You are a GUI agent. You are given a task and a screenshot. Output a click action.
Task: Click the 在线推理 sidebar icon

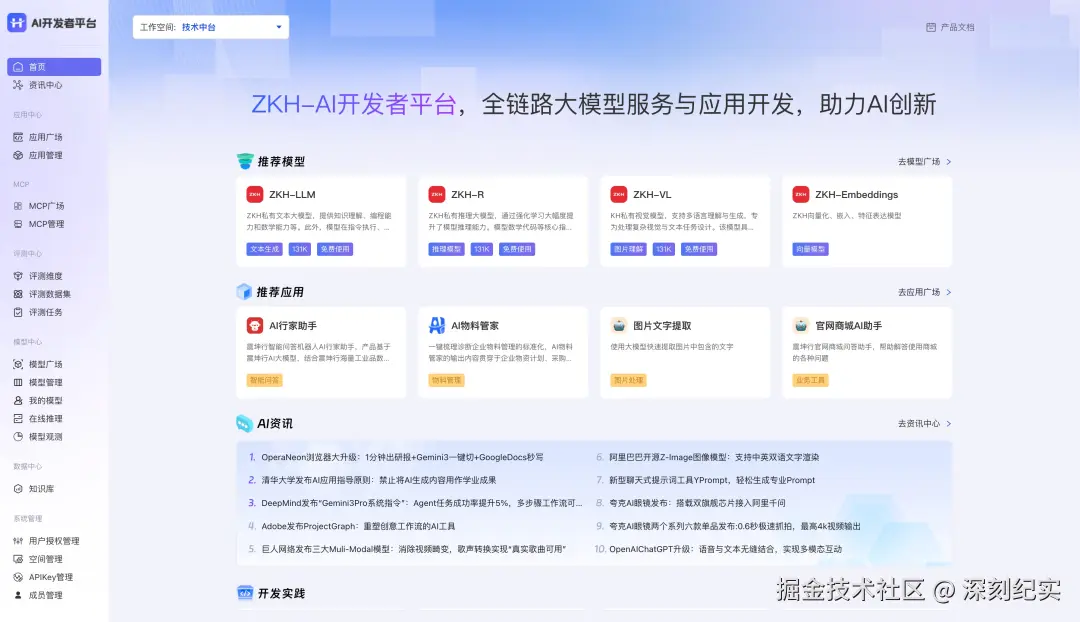click(18, 418)
